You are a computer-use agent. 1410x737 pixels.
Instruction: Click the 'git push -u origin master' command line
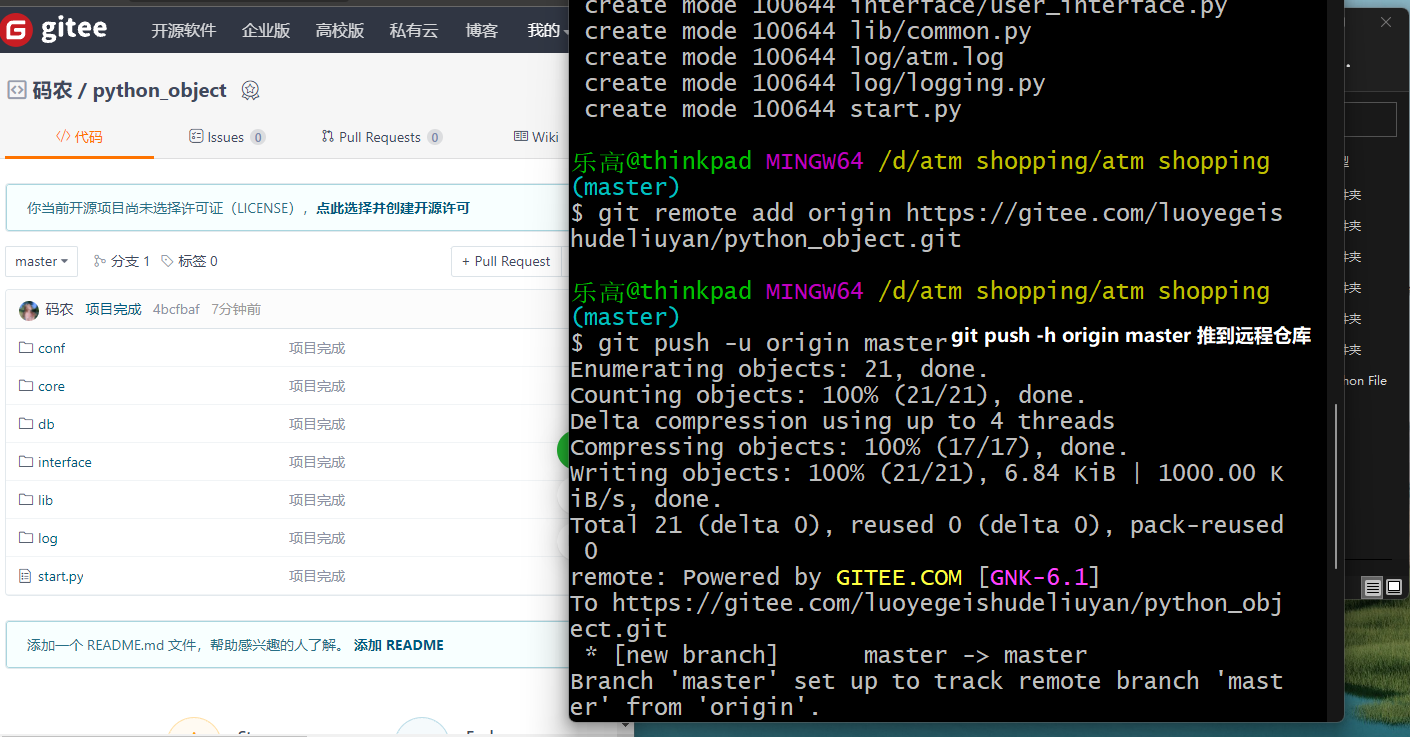(758, 343)
